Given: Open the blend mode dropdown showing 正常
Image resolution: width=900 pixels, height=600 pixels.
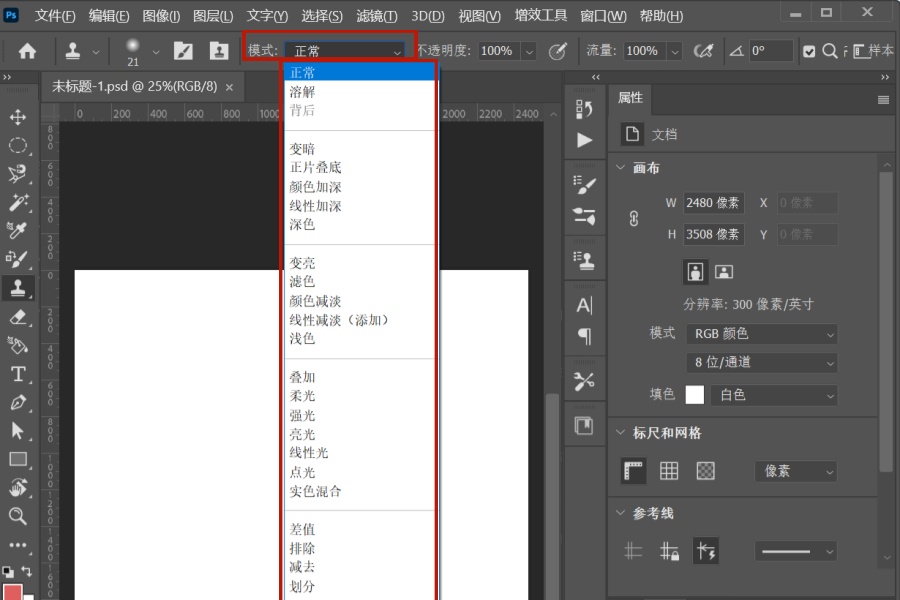Looking at the screenshot, I should pyautogui.click(x=345, y=51).
